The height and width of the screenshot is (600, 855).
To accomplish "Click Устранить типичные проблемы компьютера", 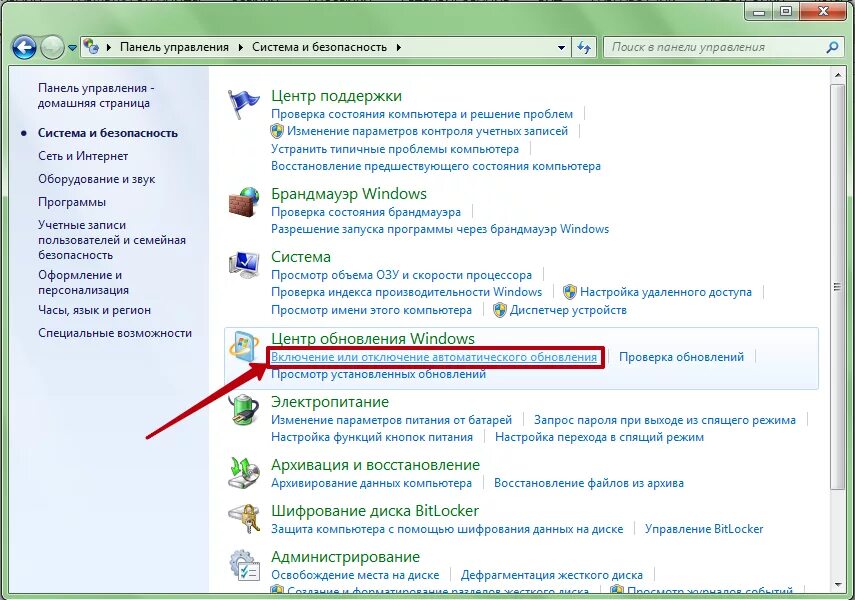I will 395,149.
